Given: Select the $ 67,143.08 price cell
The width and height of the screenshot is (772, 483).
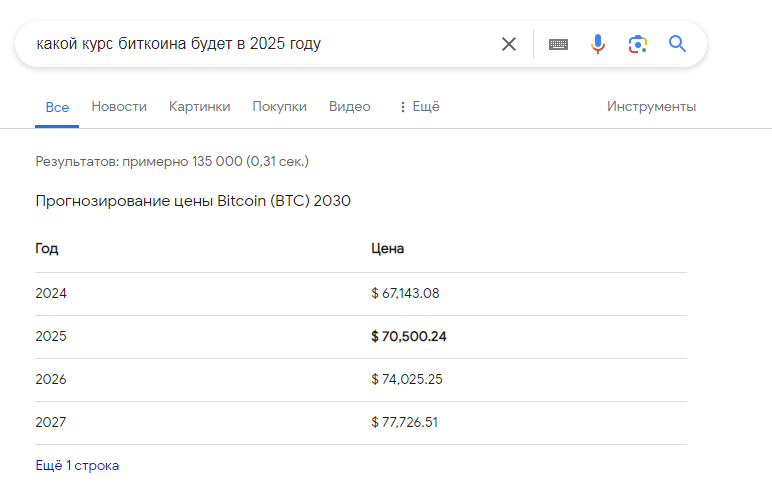Looking at the screenshot, I should click(405, 293).
